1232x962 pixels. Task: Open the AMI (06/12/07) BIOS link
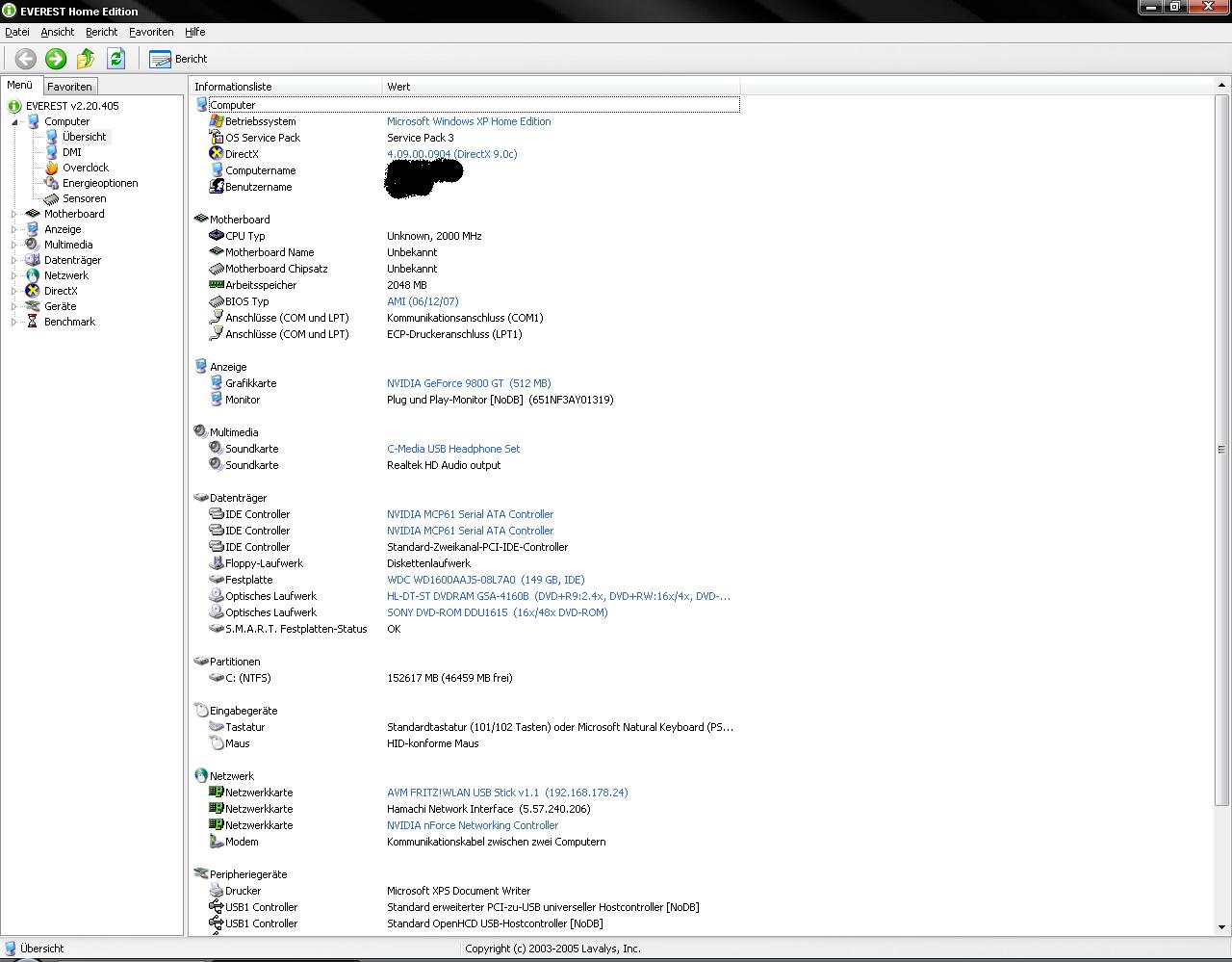[423, 302]
